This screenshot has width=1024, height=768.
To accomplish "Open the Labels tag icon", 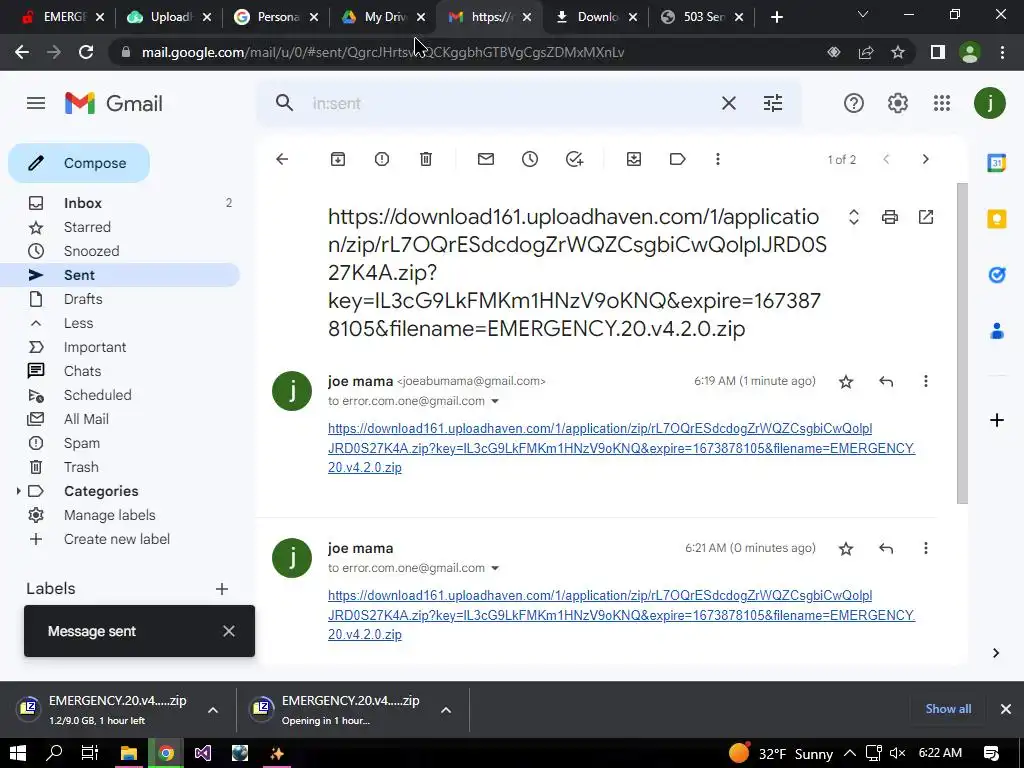I will 677,159.
